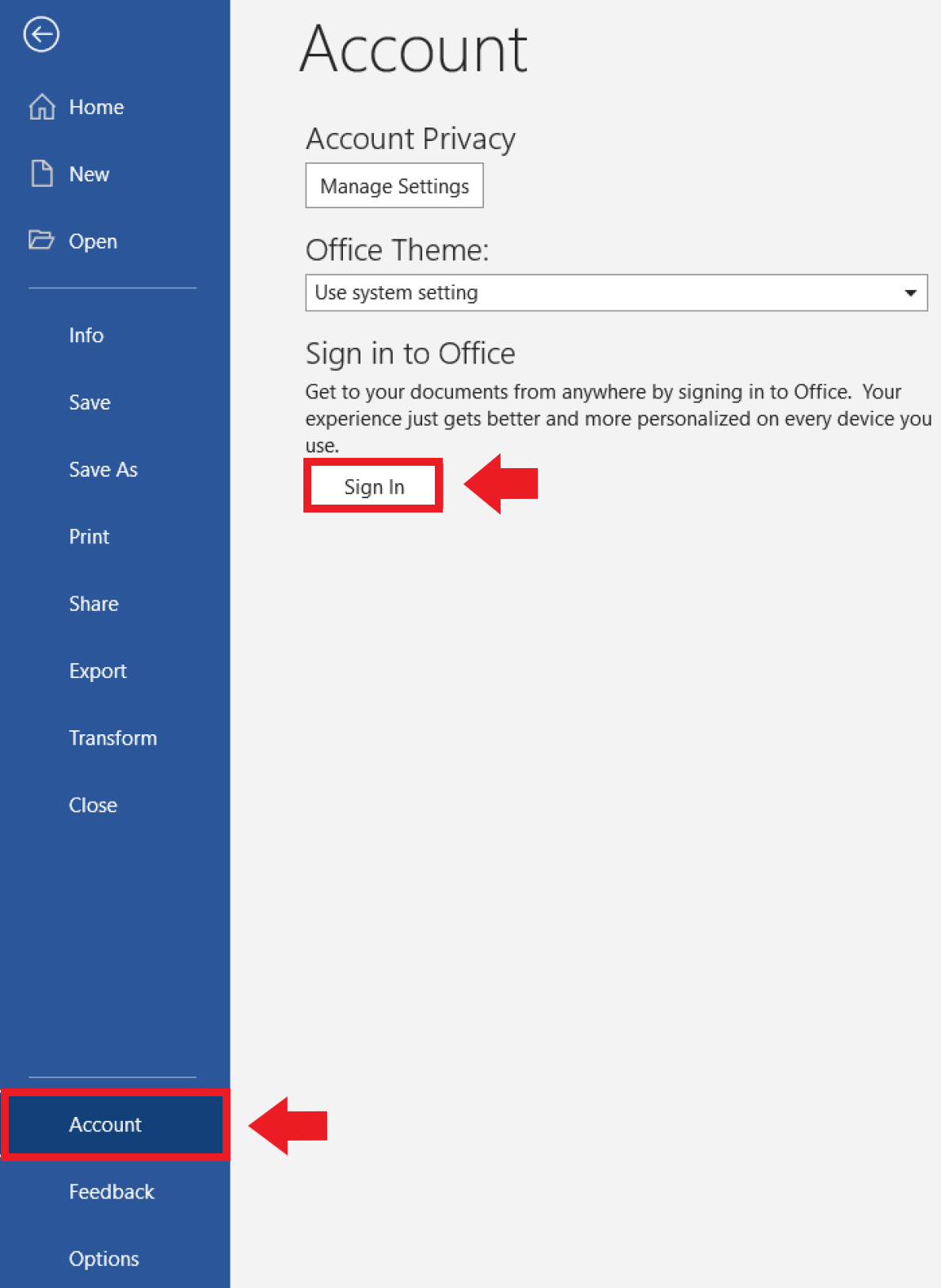The image size is (941, 1288).
Task: Select the Account tab in sidebar
Action: click(x=115, y=1125)
